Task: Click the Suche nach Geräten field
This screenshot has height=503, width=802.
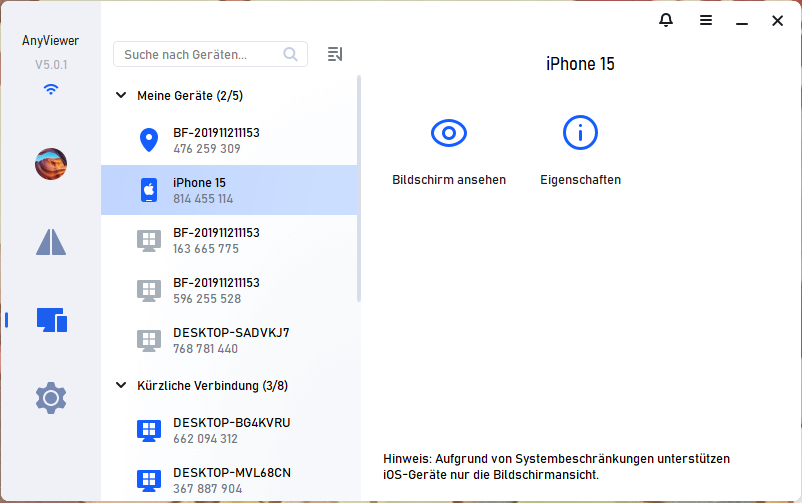Action: coord(200,54)
